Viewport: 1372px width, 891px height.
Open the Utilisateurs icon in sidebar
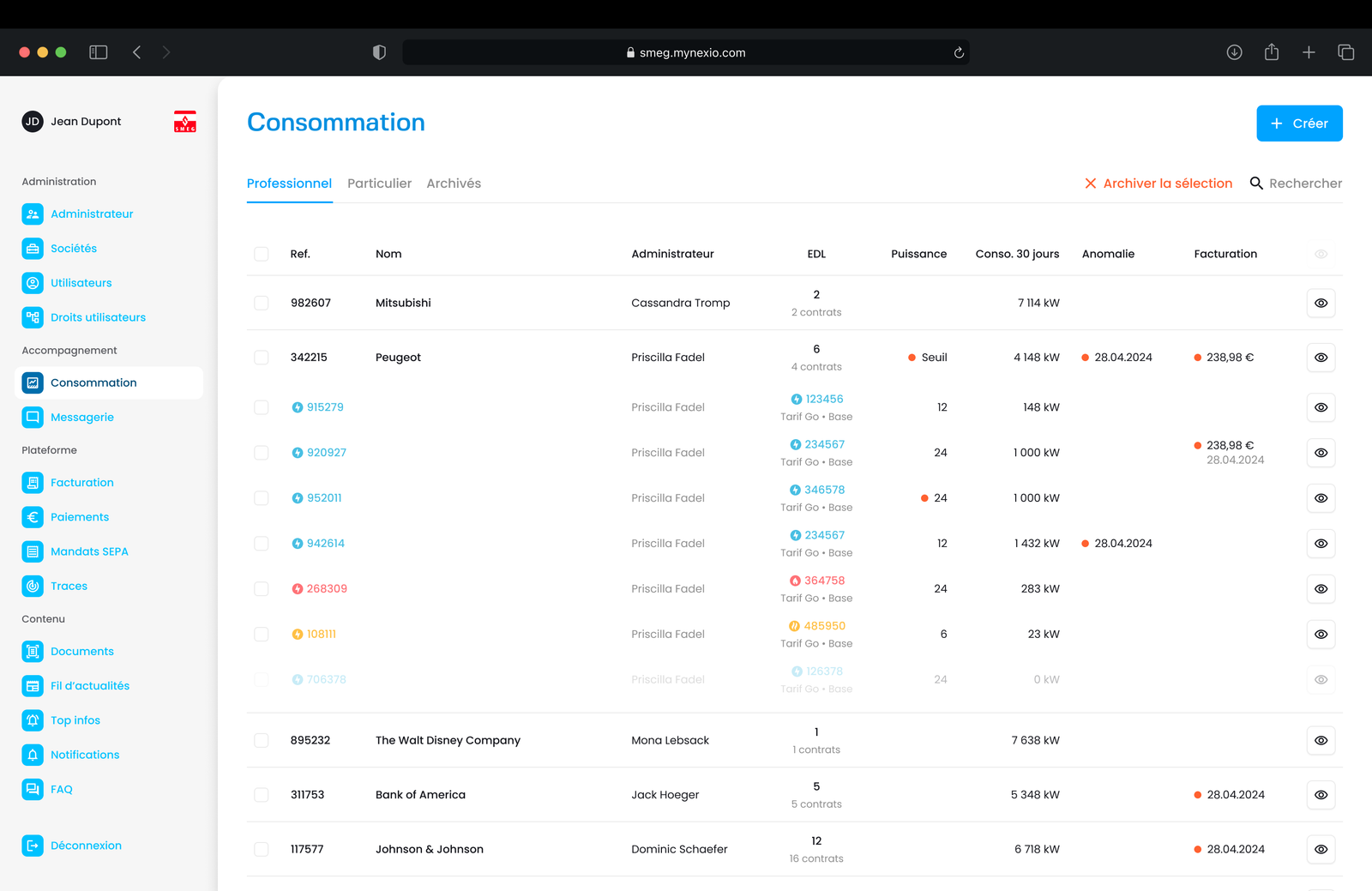[x=33, y=283]
